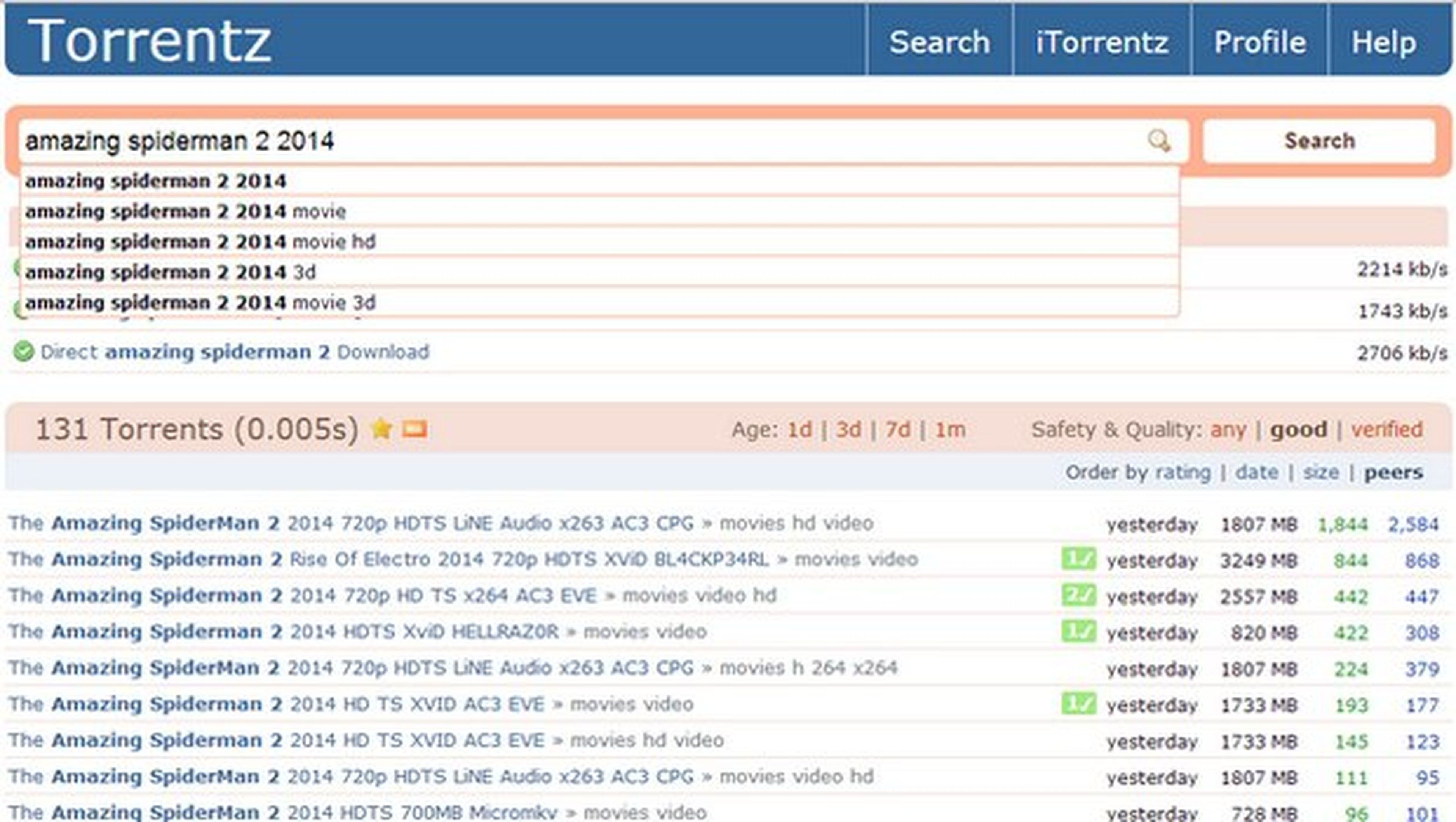Viewport: 1456px width, 822px height.
Task: Open Rise Of Electro 720p HDTS XViD torrent
Action: [389, 560]
